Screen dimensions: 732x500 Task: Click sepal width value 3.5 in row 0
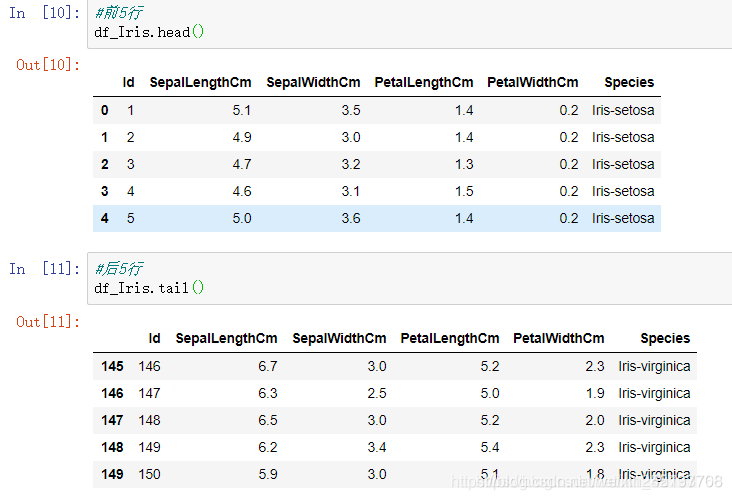351,110
